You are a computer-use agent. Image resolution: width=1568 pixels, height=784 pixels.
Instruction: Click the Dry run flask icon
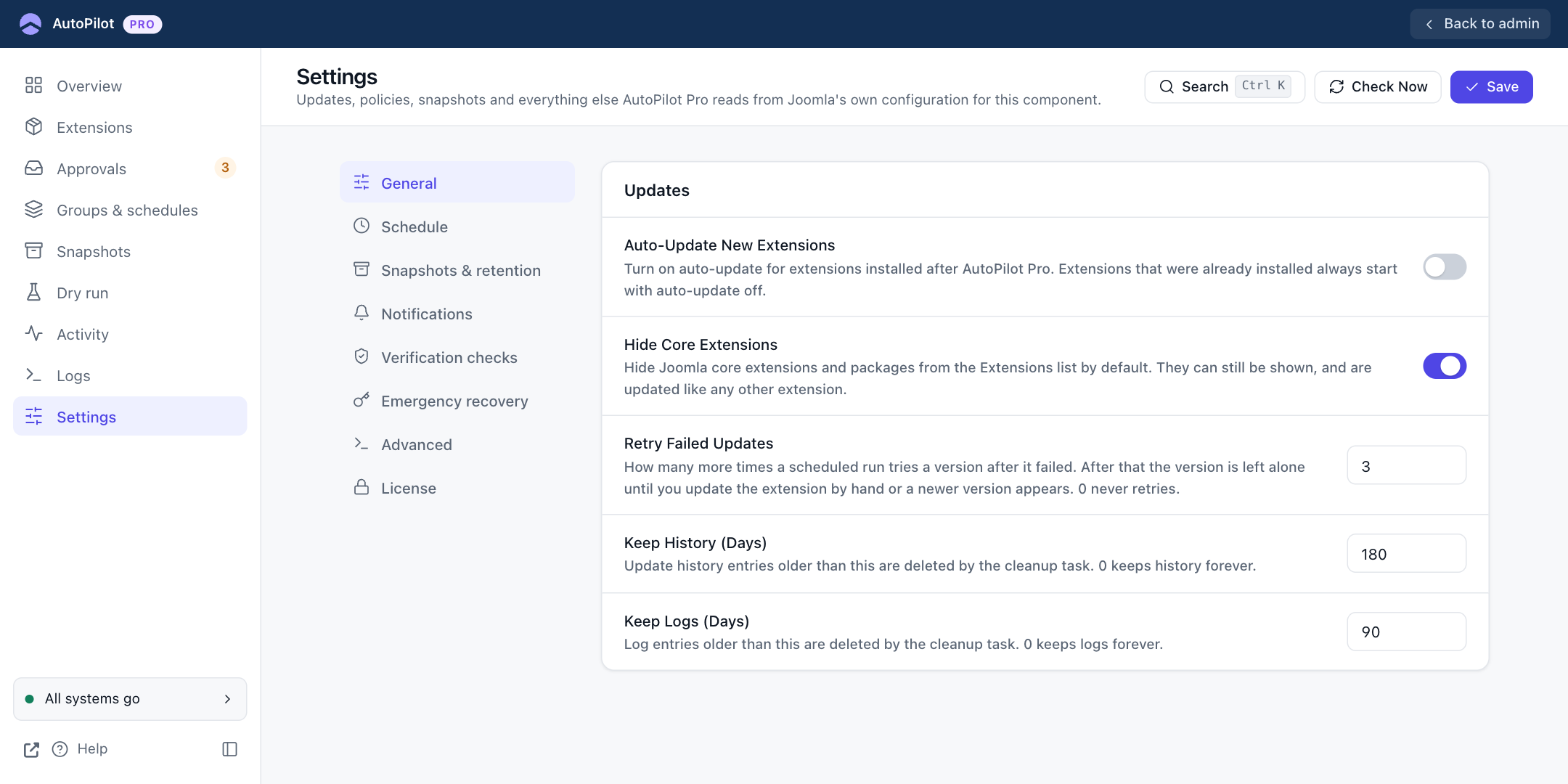[x=33, y=293]
